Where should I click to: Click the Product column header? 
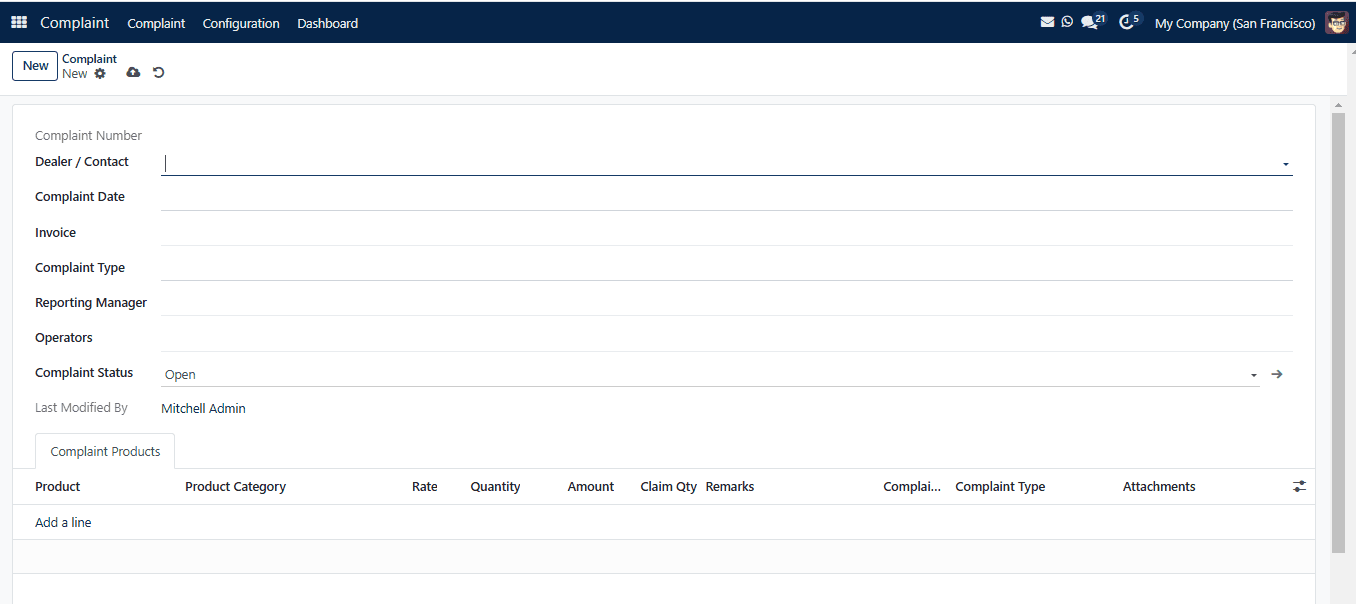(58, 486)
